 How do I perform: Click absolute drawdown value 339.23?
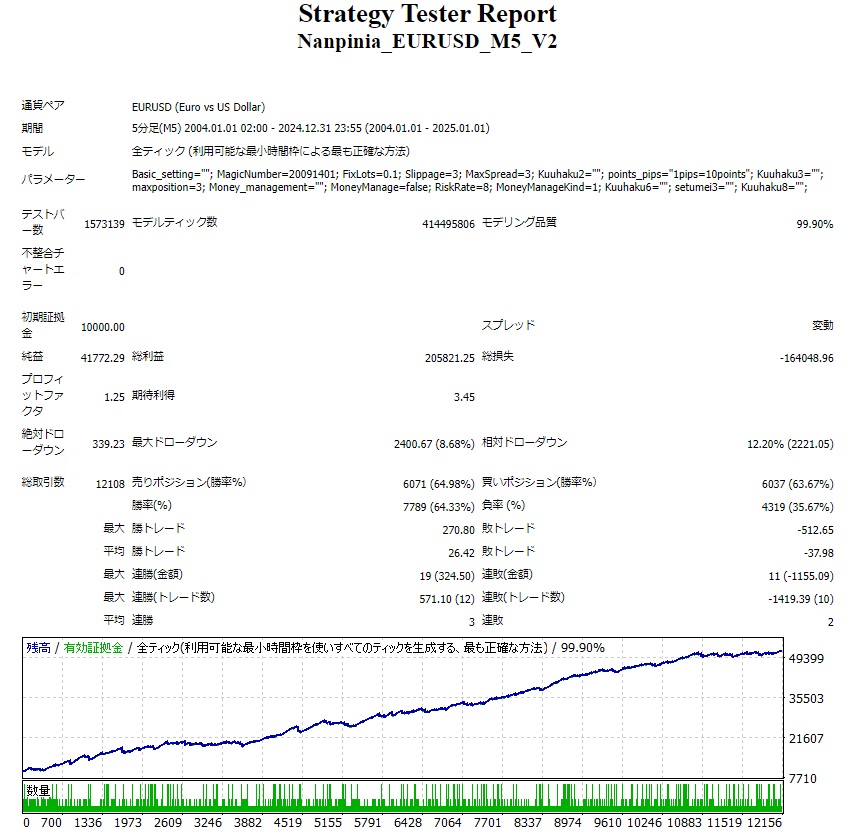point(108,444)
